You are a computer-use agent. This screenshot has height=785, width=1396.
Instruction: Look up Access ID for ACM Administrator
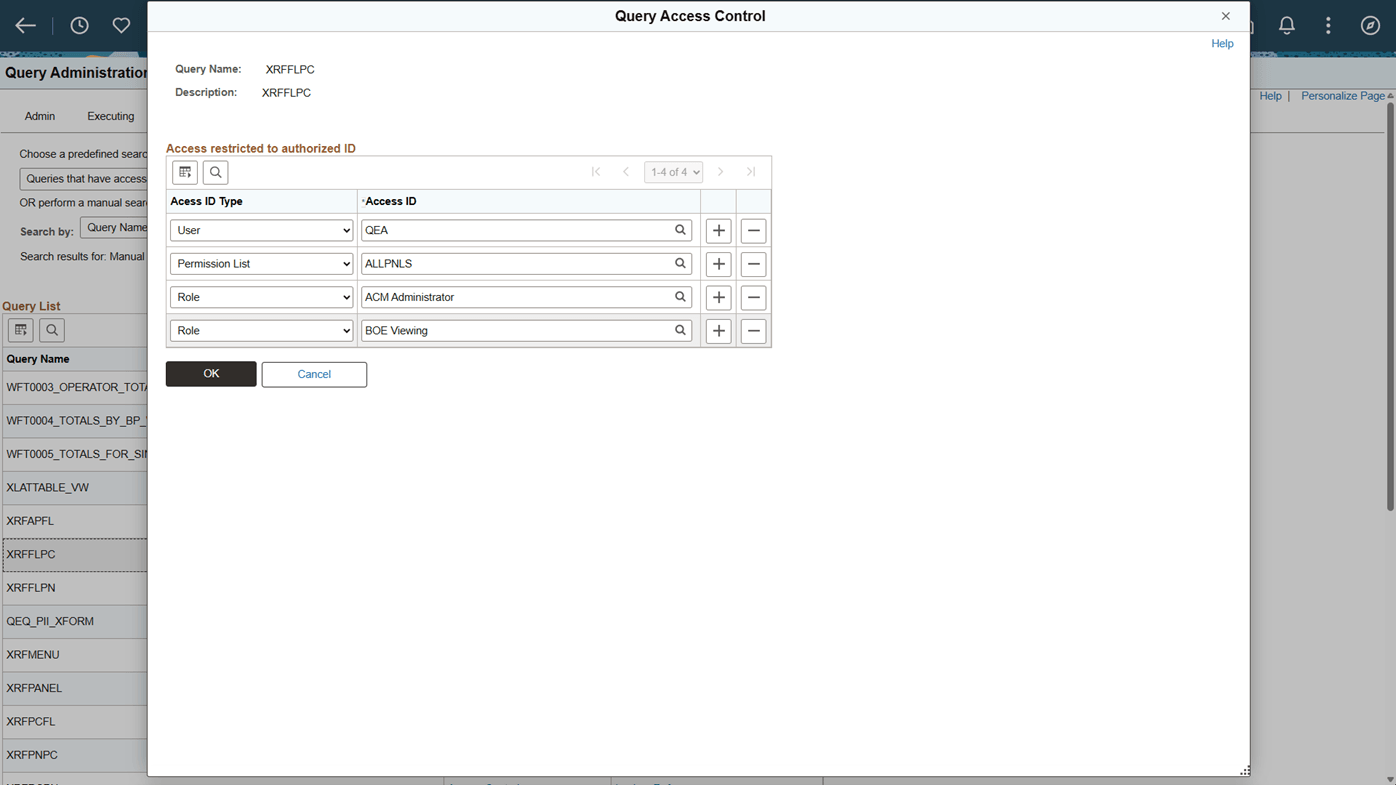680,297
